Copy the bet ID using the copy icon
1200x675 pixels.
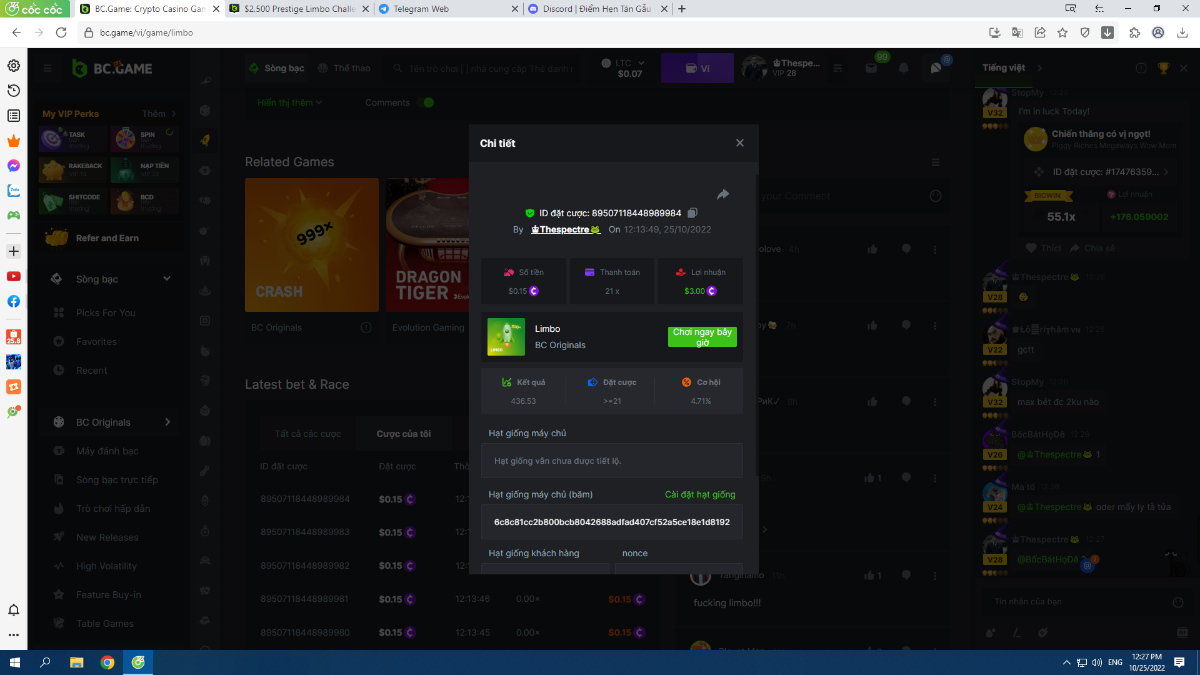[x=693, y=213]
